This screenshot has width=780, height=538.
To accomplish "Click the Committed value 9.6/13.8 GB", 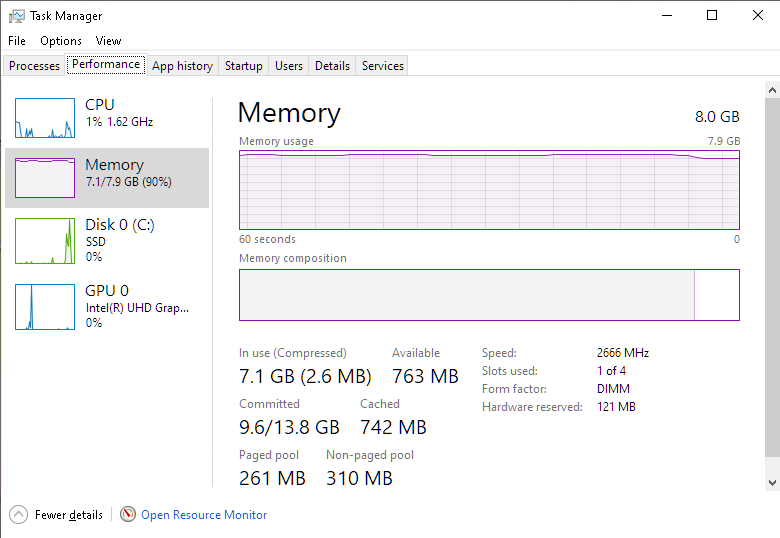I will coord(289,427).
